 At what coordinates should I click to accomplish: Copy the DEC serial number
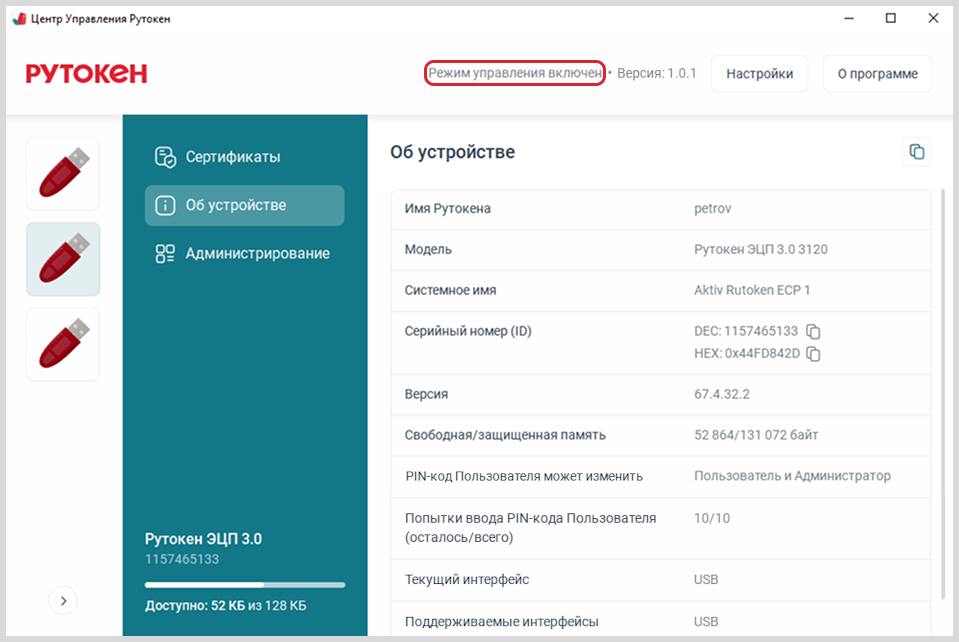[x=813, y=331]
